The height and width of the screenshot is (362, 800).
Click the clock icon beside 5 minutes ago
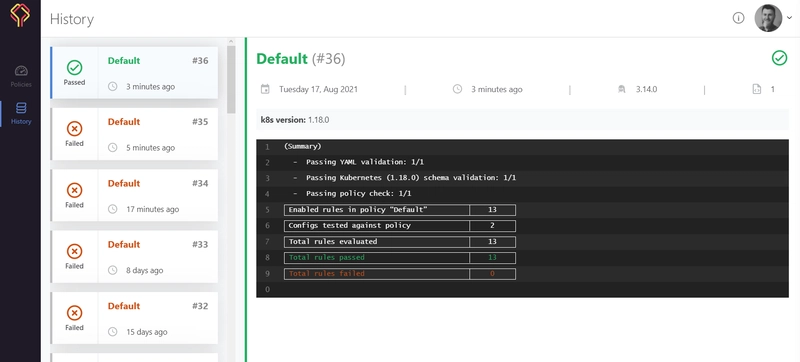coord(113,148)
